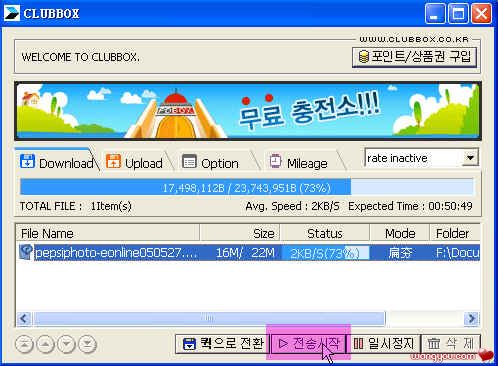The image size is (498, 366).
Task: Click the rate inactive combo box field
Action: click(x=422, y=158)
